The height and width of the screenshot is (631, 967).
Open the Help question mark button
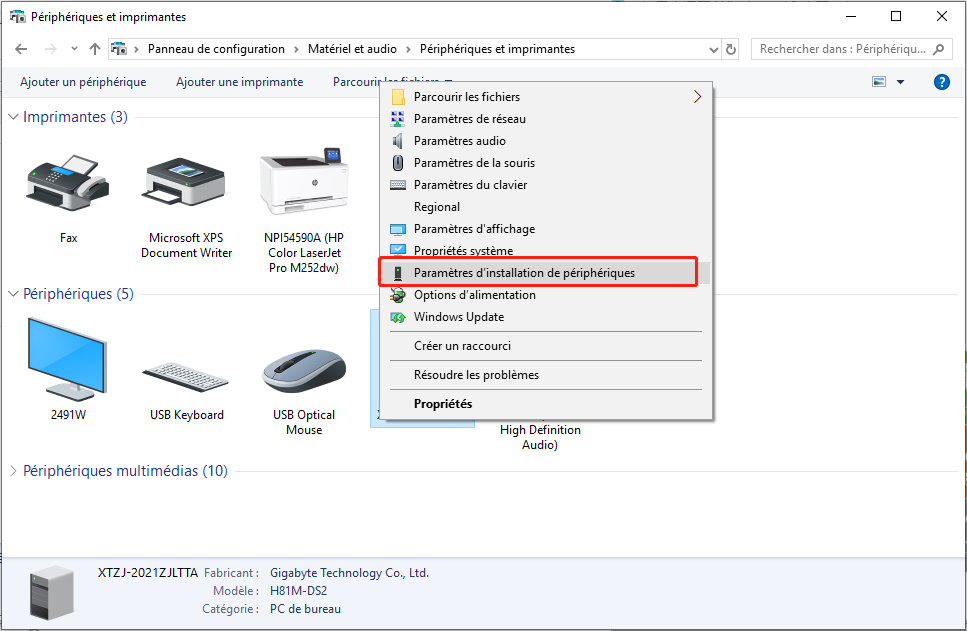(941, 82)
